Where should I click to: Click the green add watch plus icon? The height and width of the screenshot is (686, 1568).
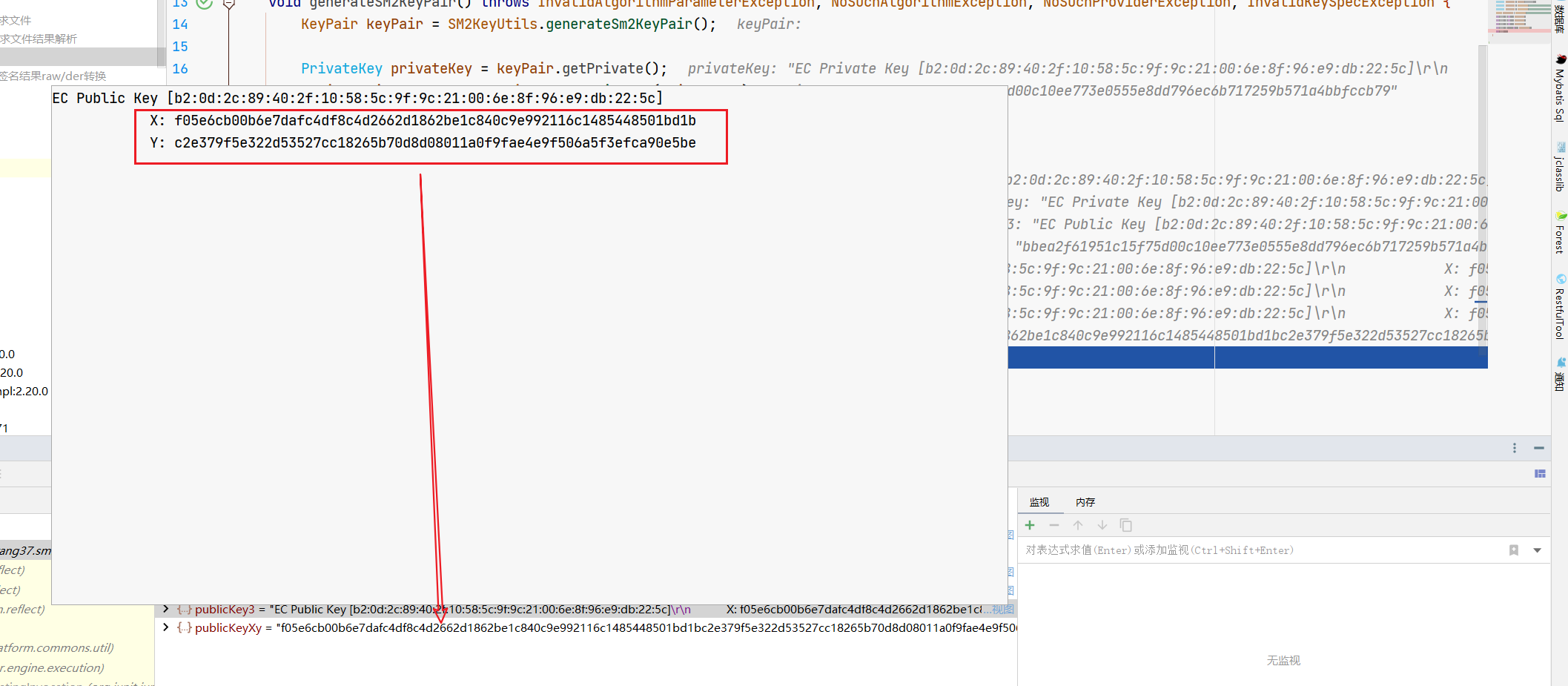[1030, 525]
